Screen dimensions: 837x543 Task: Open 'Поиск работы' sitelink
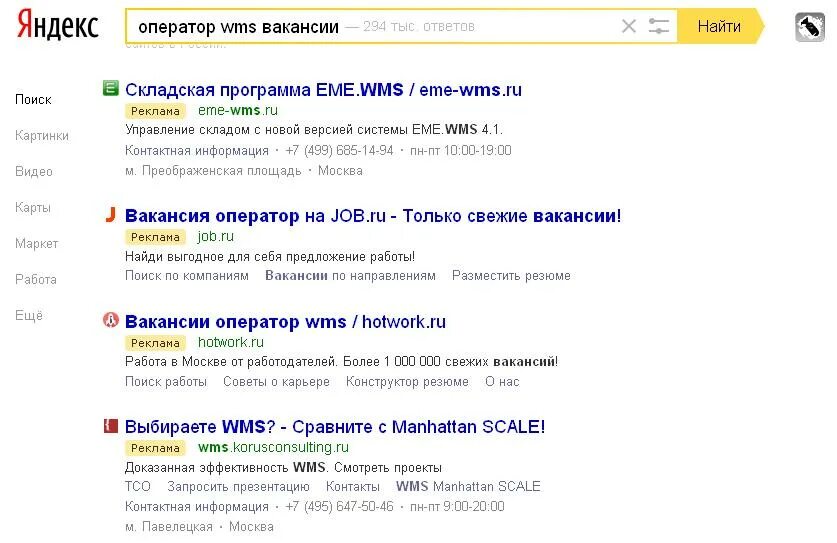165,381
